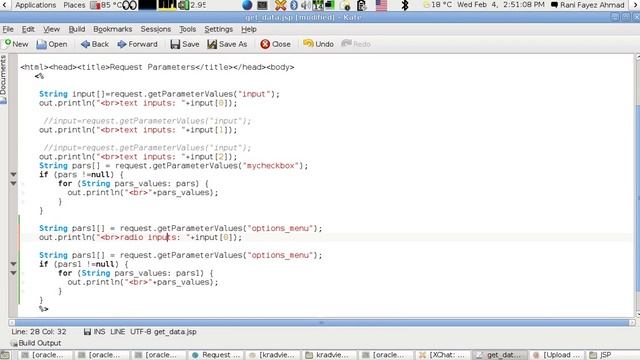Open the 18 °C weather applet
Image resolution: width=640 pixels, height=360 pixels.
click(x=438, y=5)
